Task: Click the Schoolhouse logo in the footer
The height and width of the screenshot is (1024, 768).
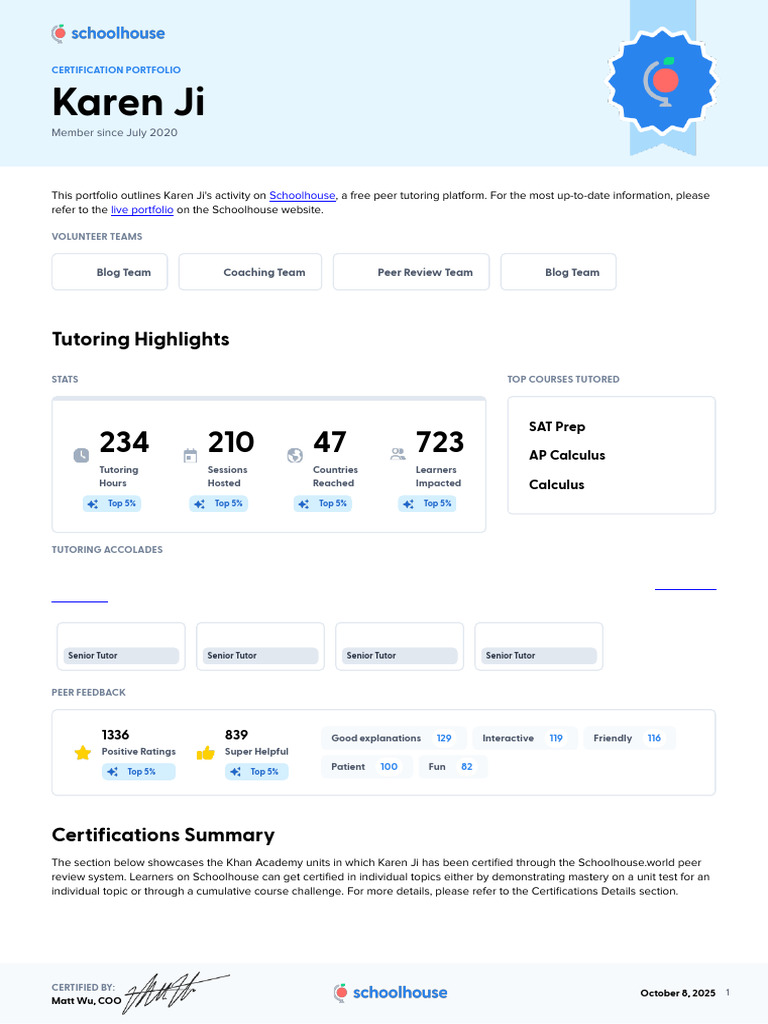Action: point(391,993)
